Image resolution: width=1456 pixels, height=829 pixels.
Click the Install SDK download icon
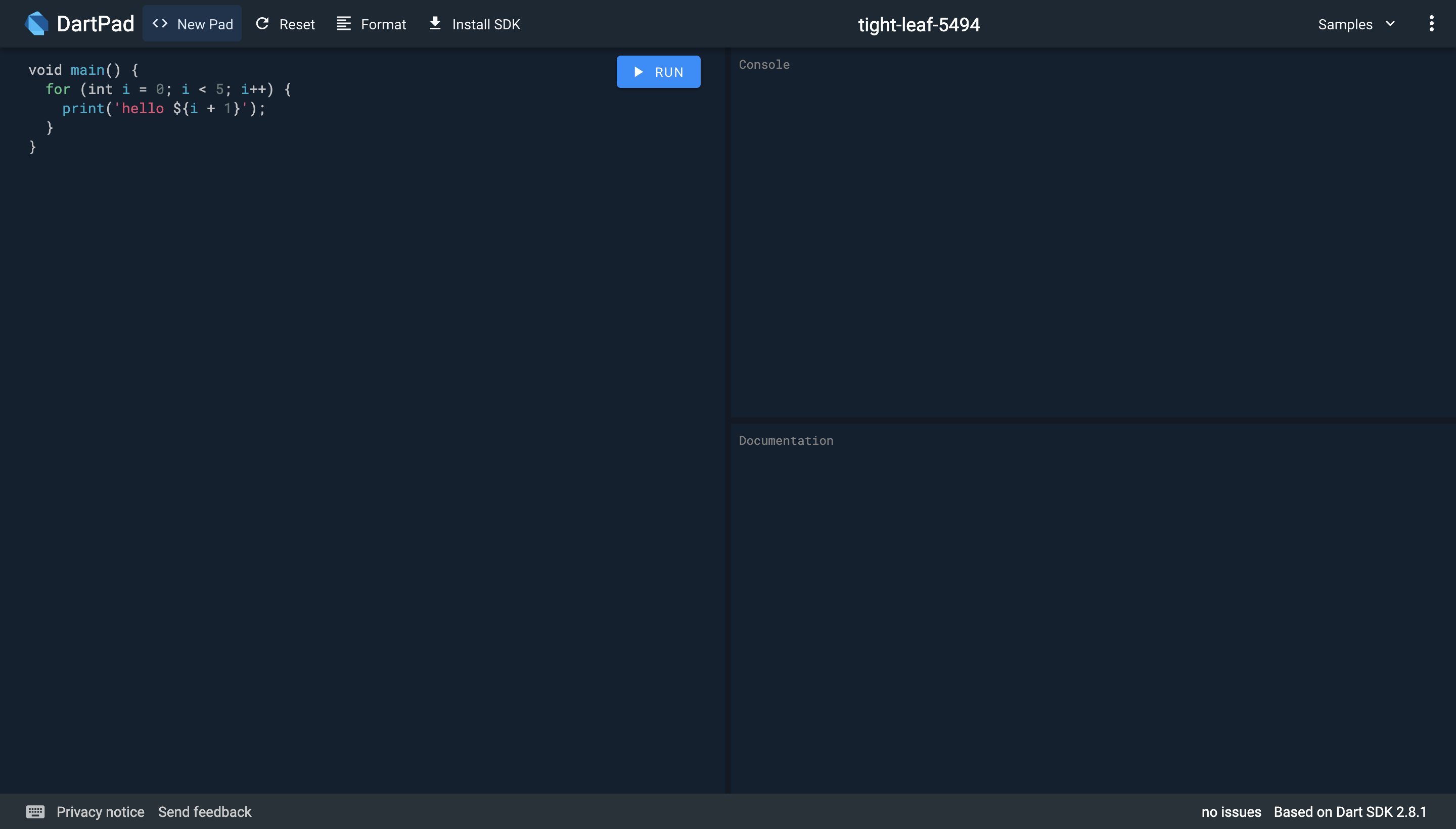[x=435, y=23]
